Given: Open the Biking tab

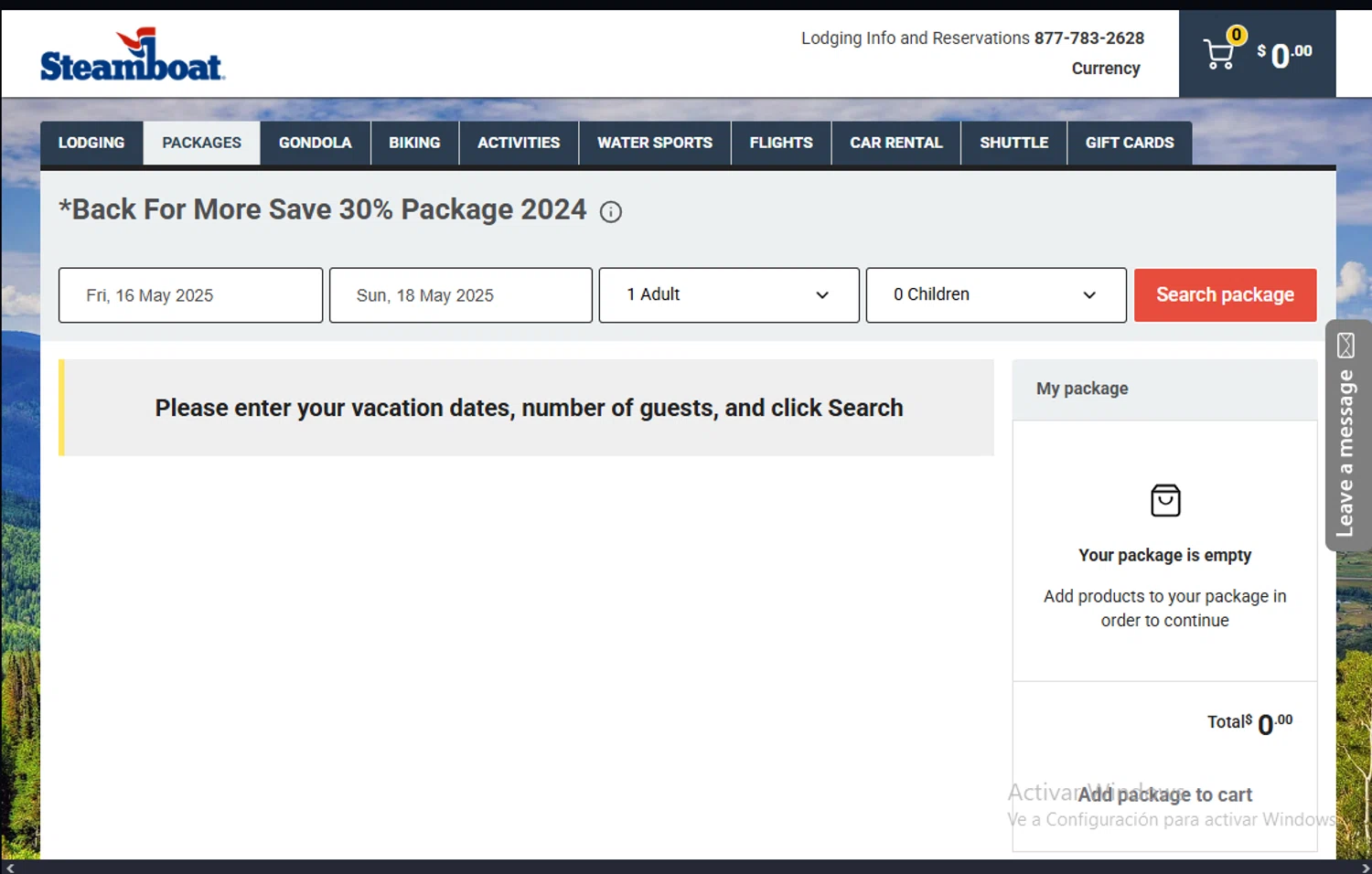Looking at the screenshot, I should (414, 143).
